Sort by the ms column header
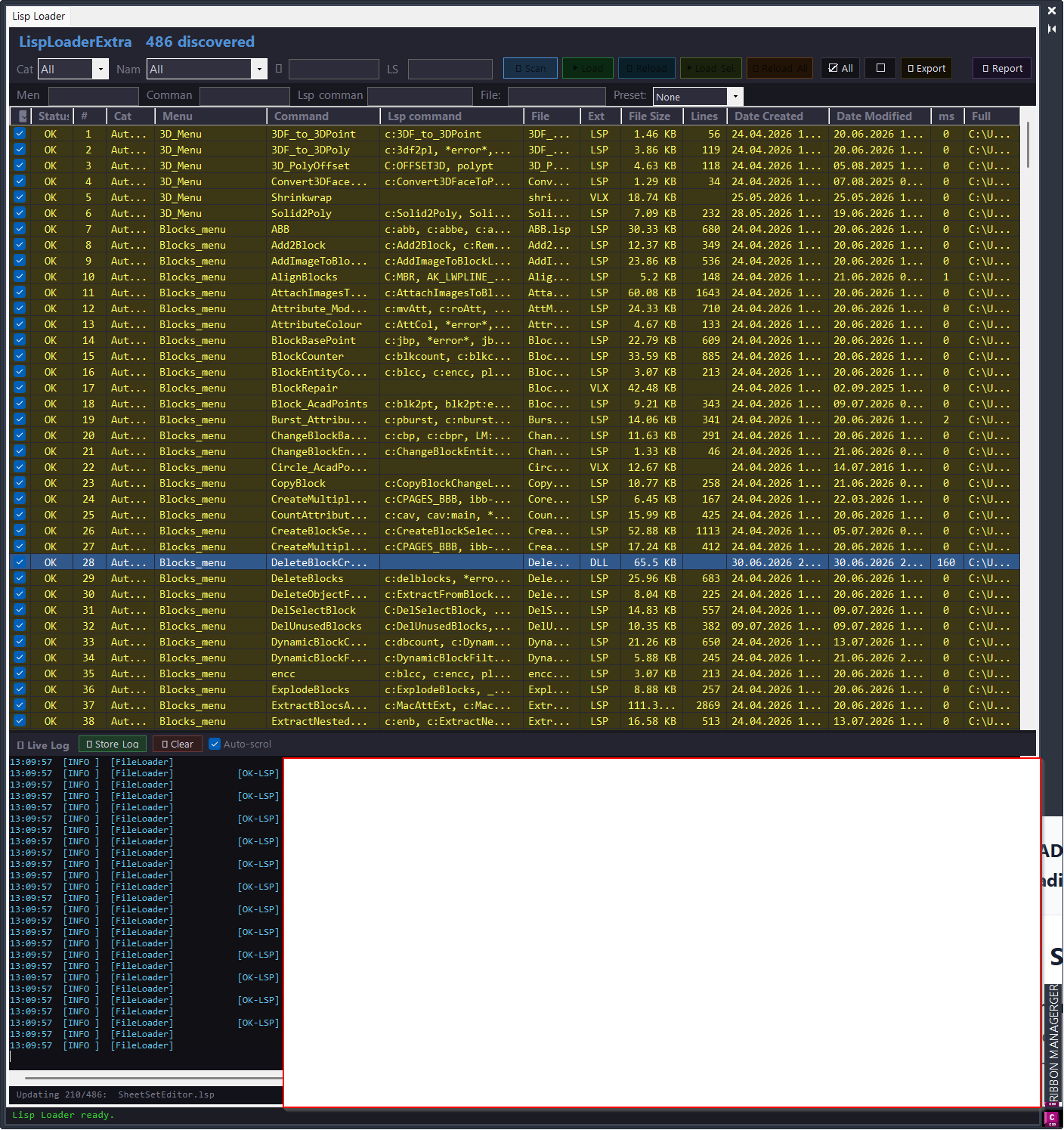The image size is (1064, 1130). [x=948, y=116]
